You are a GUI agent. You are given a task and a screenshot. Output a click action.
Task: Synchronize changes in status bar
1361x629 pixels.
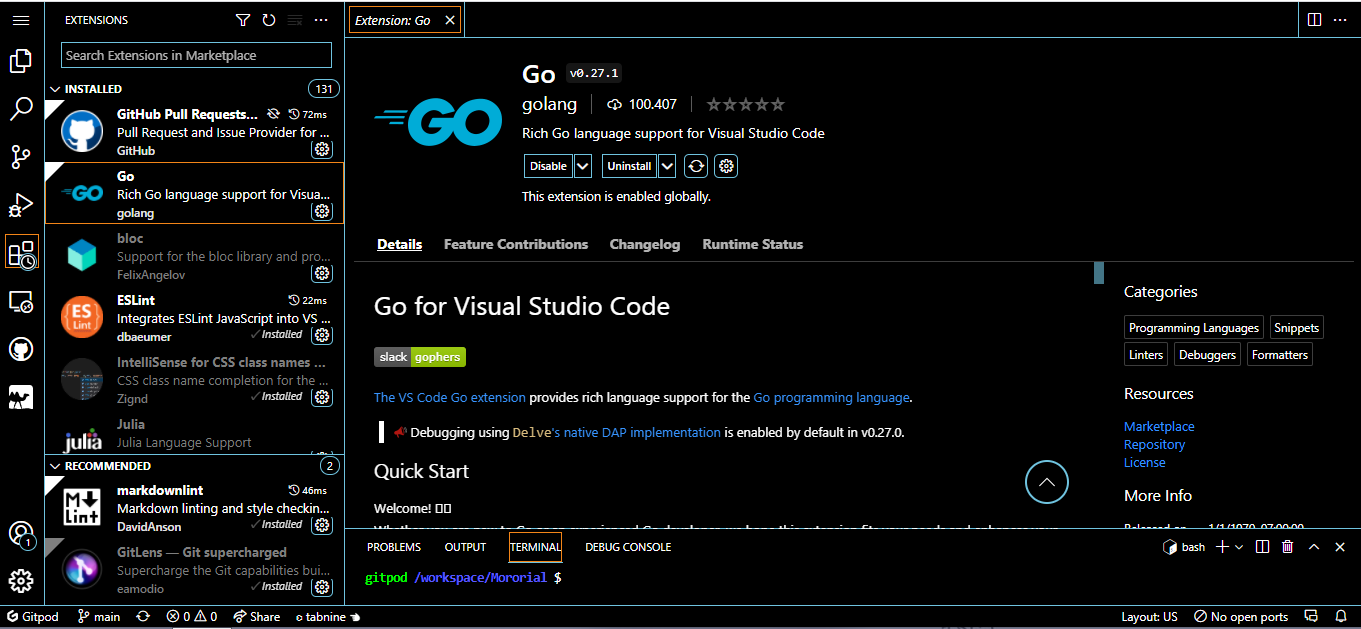point(143,617)
